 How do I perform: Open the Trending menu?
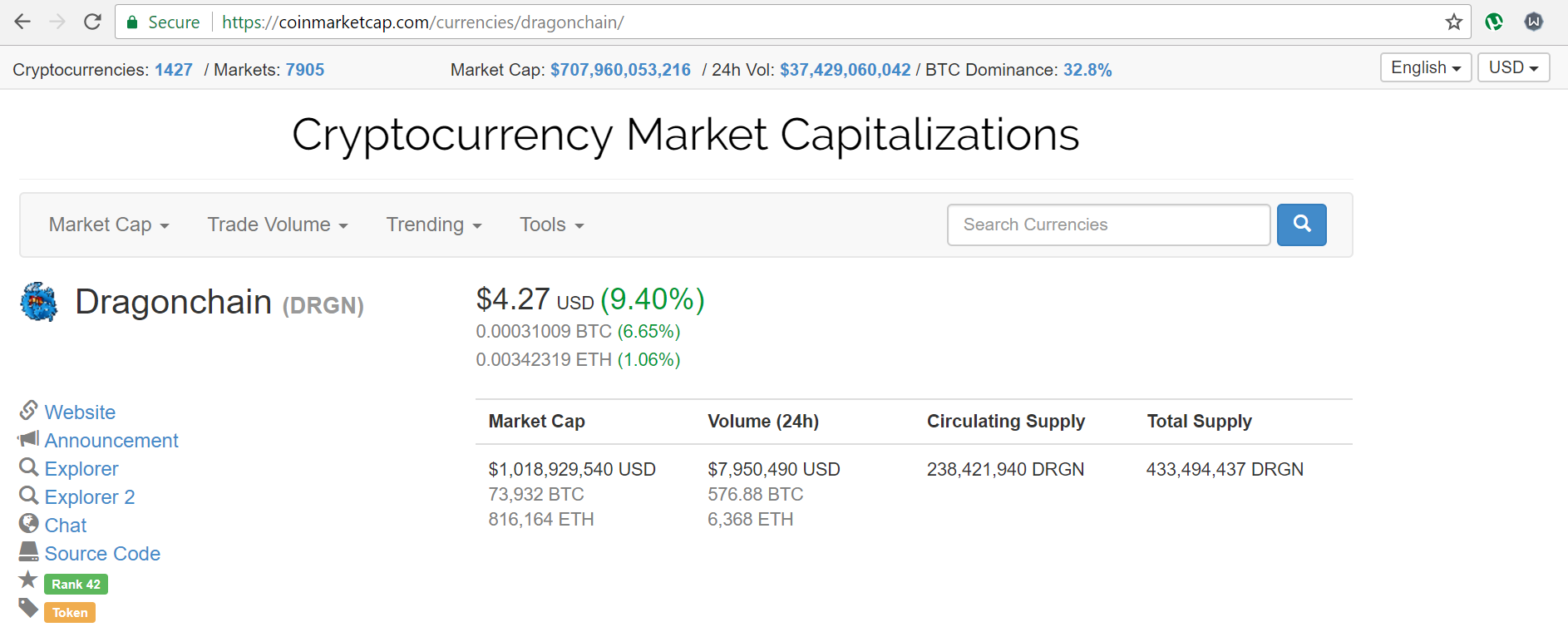coord(434,225)
